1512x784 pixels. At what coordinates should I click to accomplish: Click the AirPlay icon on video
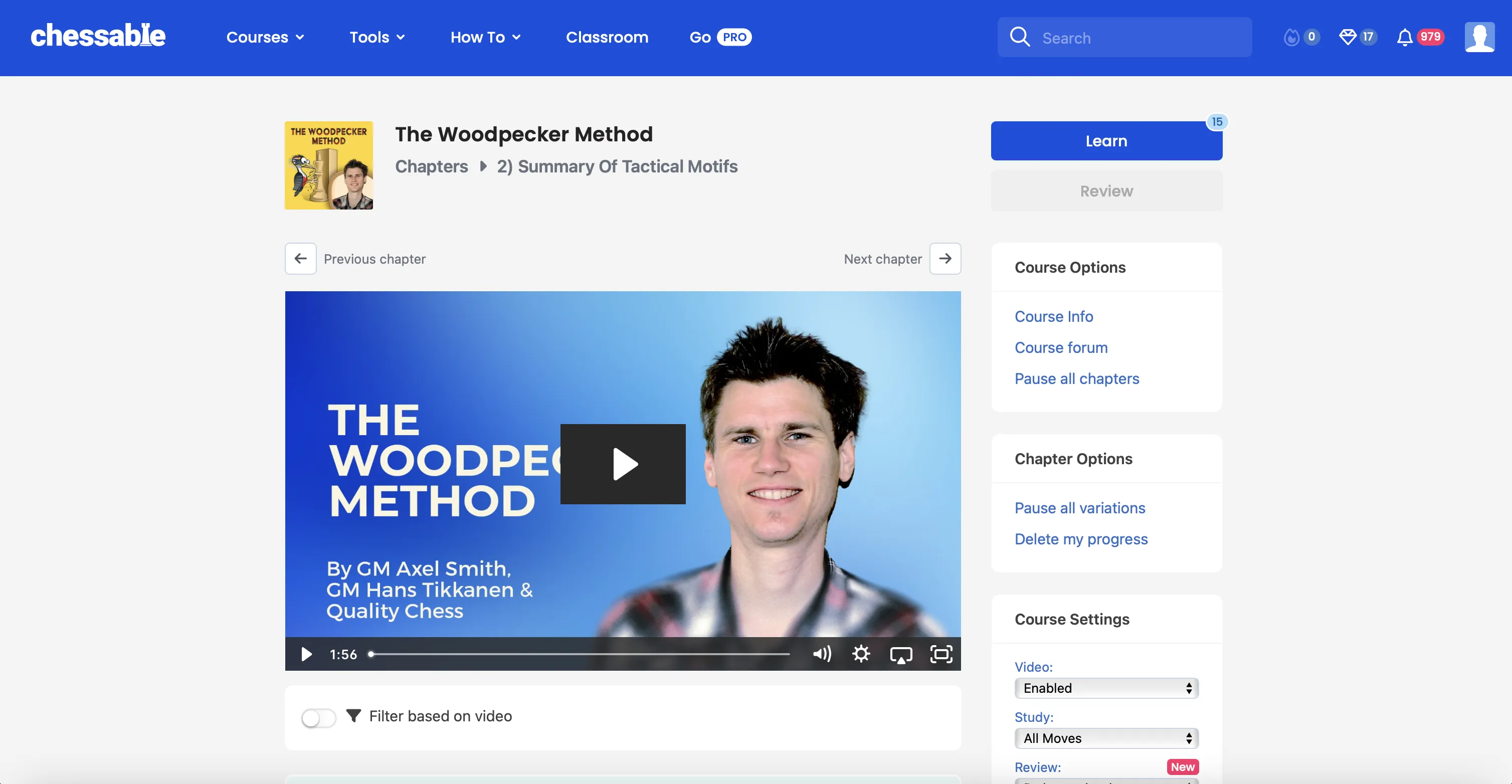[901, 654]
